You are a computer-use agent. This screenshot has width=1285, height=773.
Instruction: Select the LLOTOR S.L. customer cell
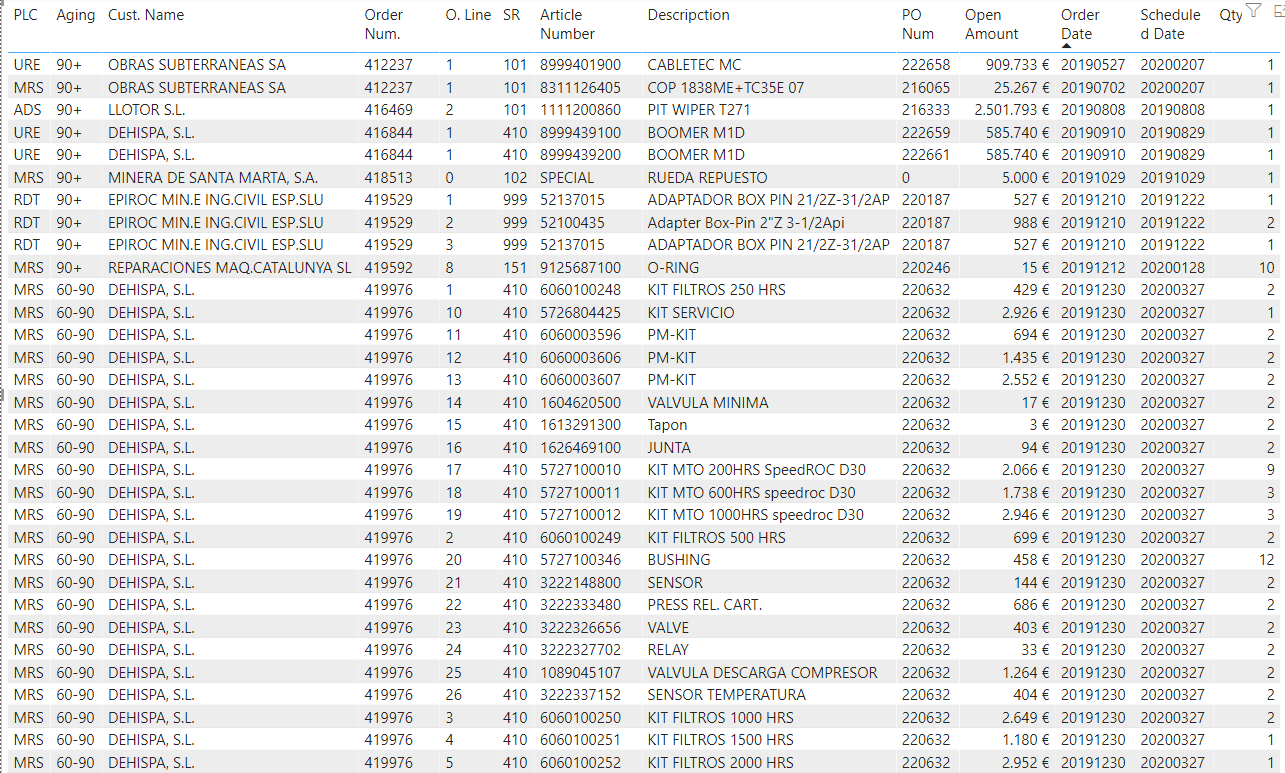[x=147, y=110]
